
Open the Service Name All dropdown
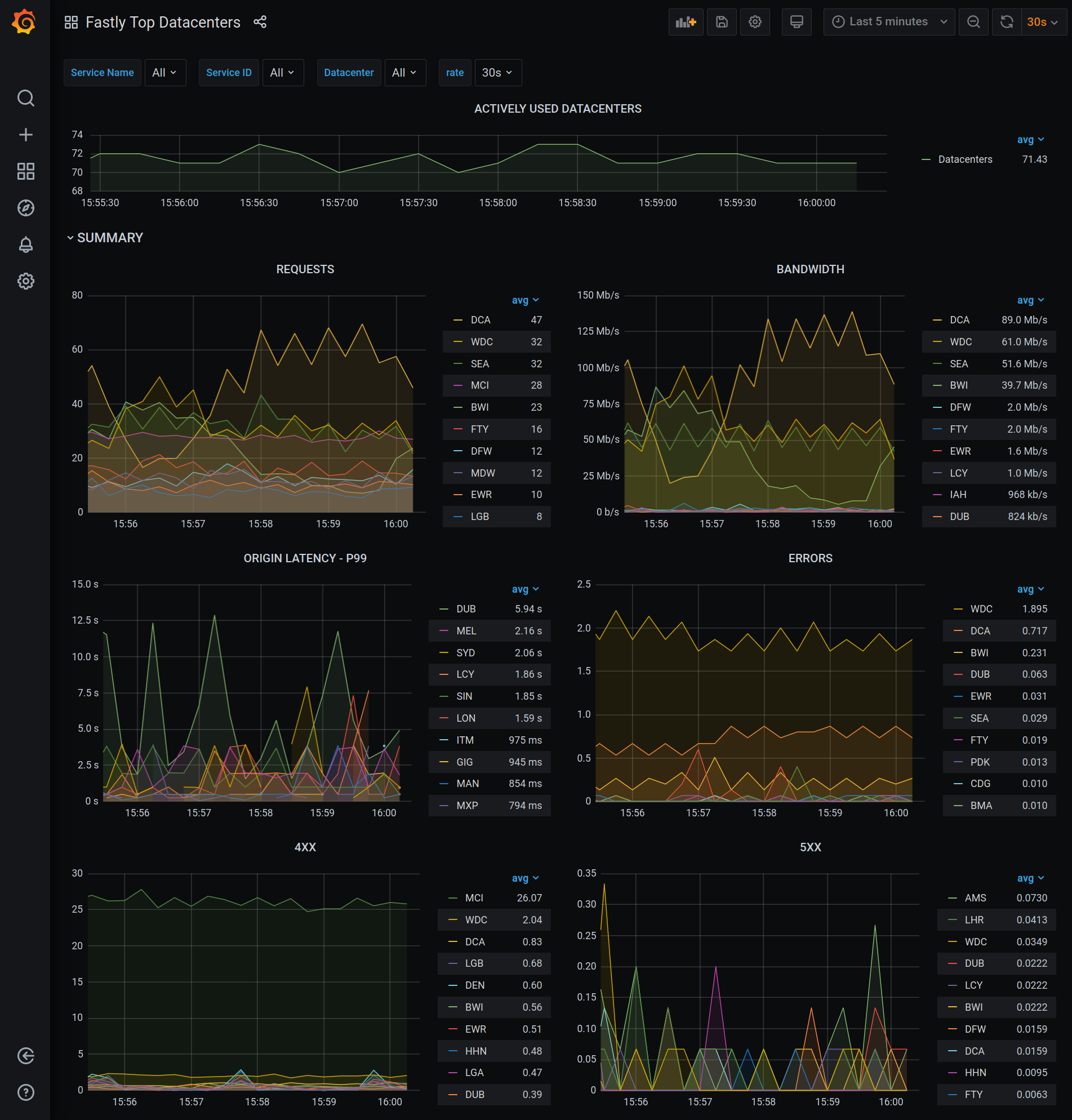(x=165, y=73)
